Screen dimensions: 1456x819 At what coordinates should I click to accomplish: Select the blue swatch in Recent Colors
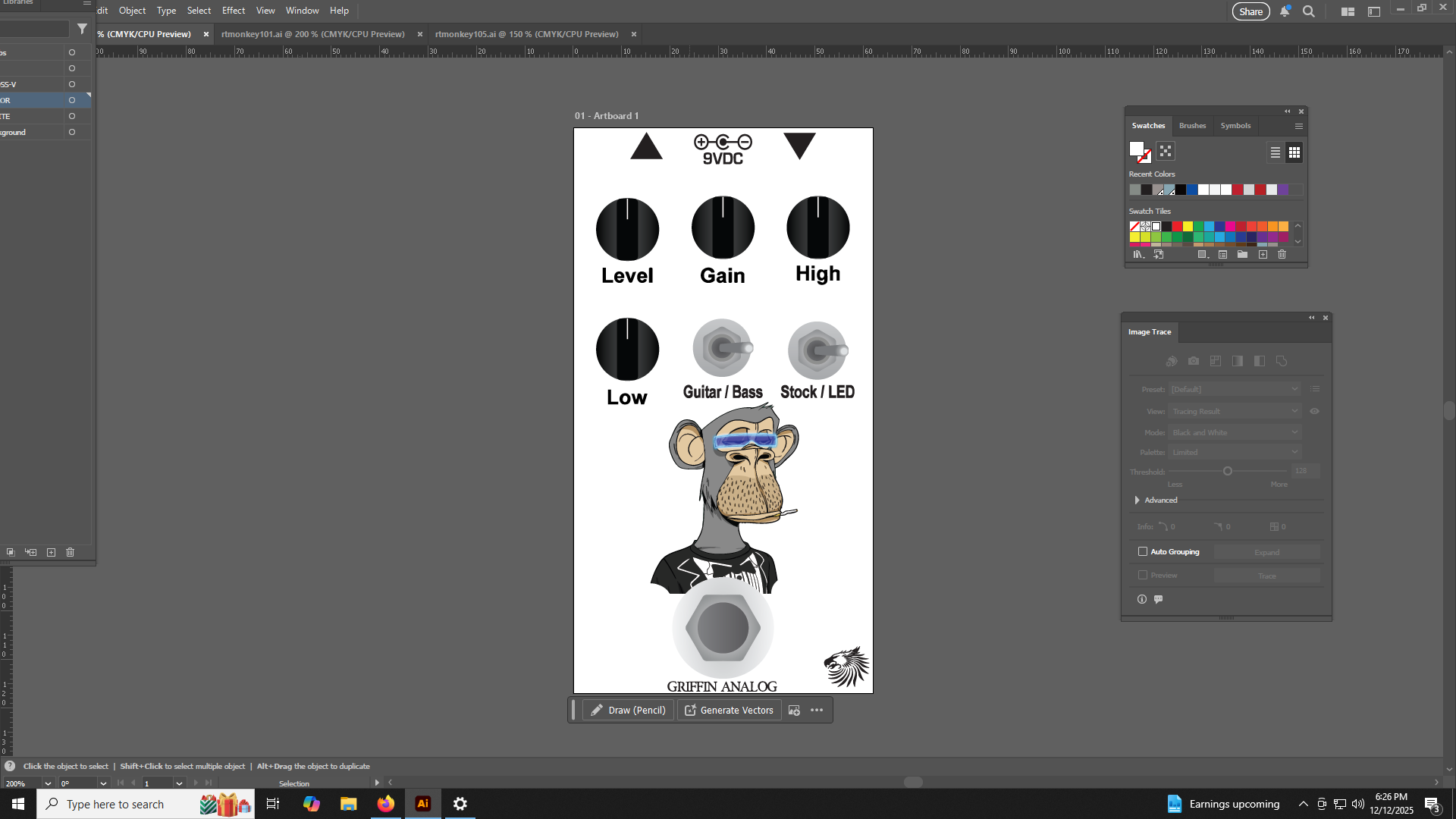[1192, 190]
